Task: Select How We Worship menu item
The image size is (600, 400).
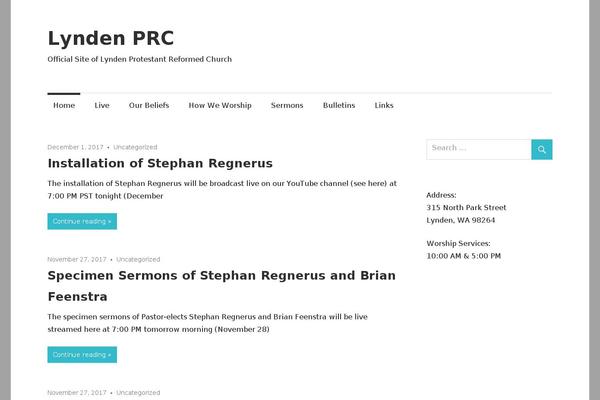Action: 220,105
